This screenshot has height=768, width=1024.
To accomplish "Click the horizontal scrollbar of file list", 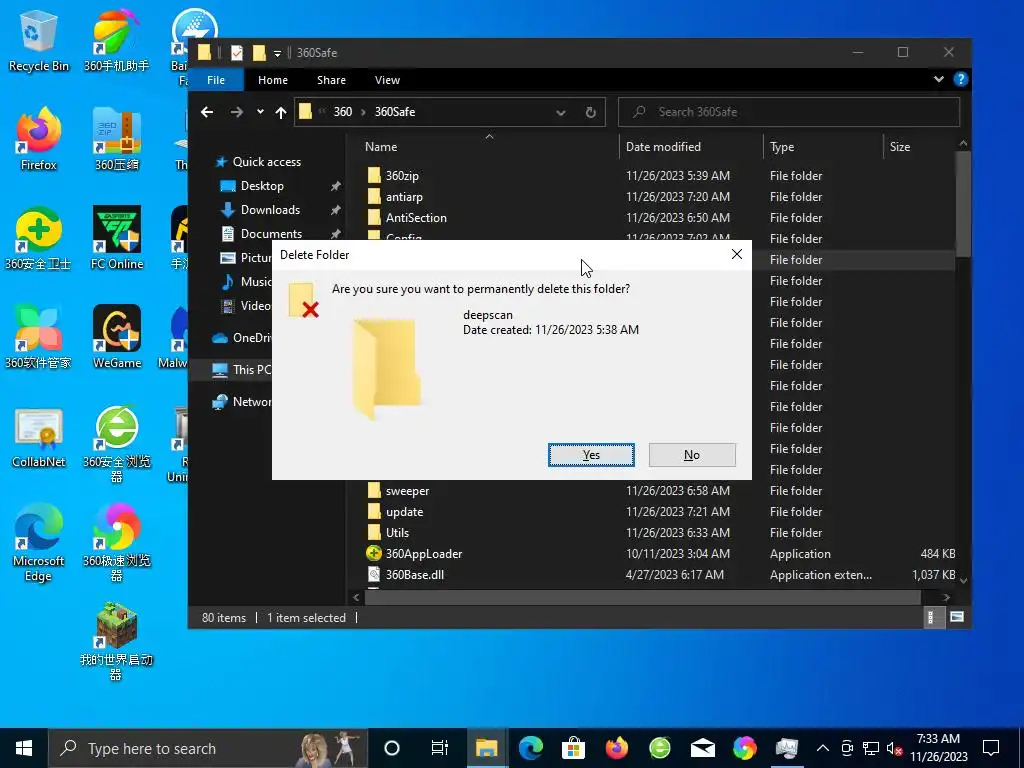I will [641, 597].
